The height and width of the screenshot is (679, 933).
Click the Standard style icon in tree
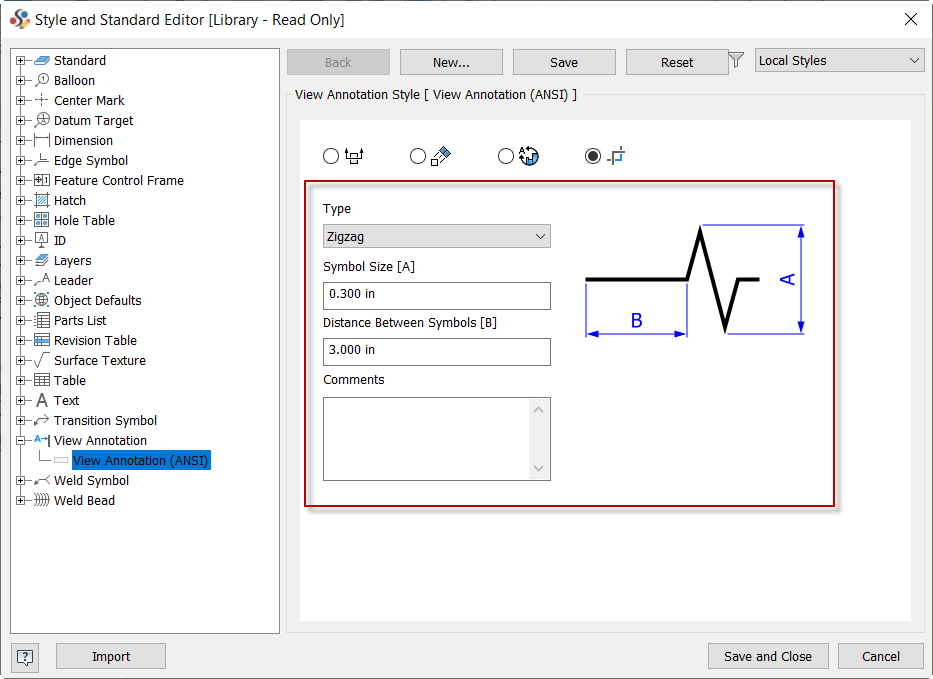point(42,61)
